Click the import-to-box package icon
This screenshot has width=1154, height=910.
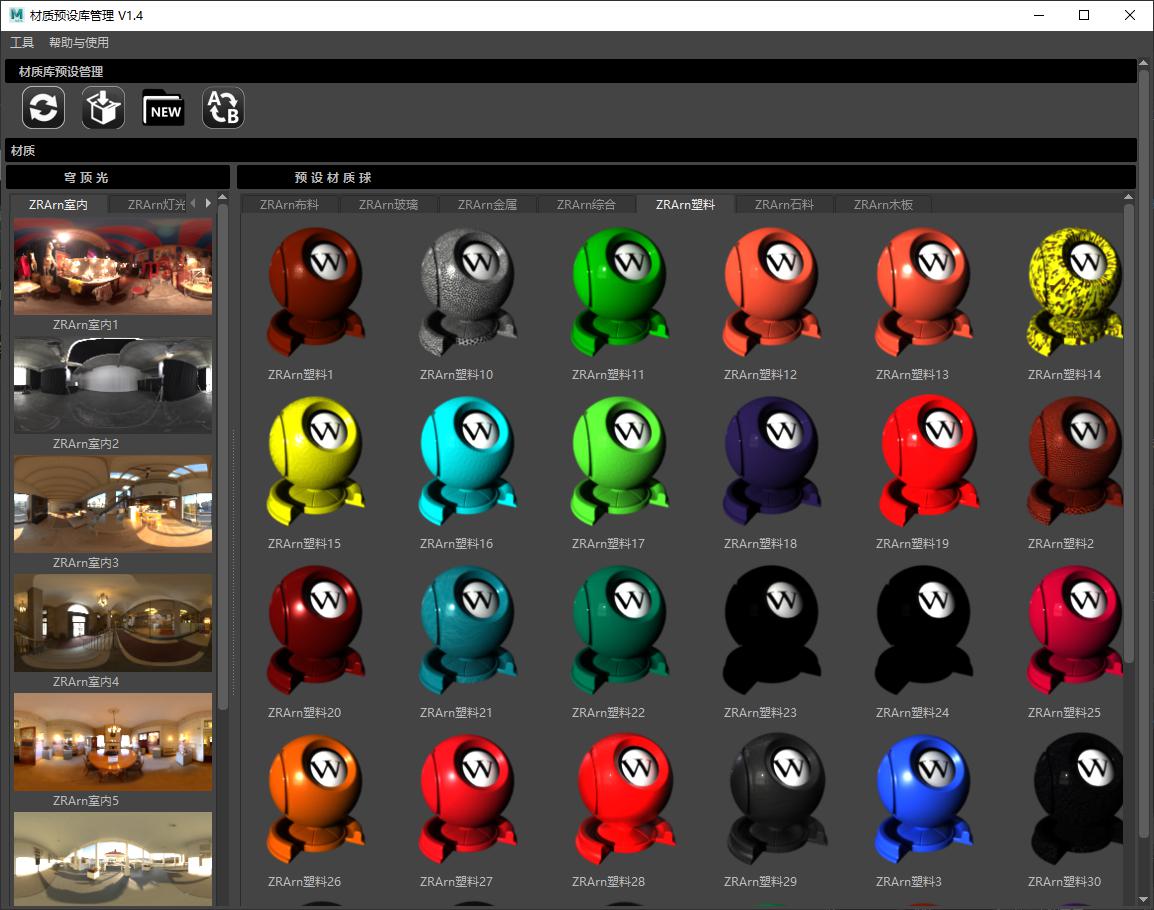(103, 108)
